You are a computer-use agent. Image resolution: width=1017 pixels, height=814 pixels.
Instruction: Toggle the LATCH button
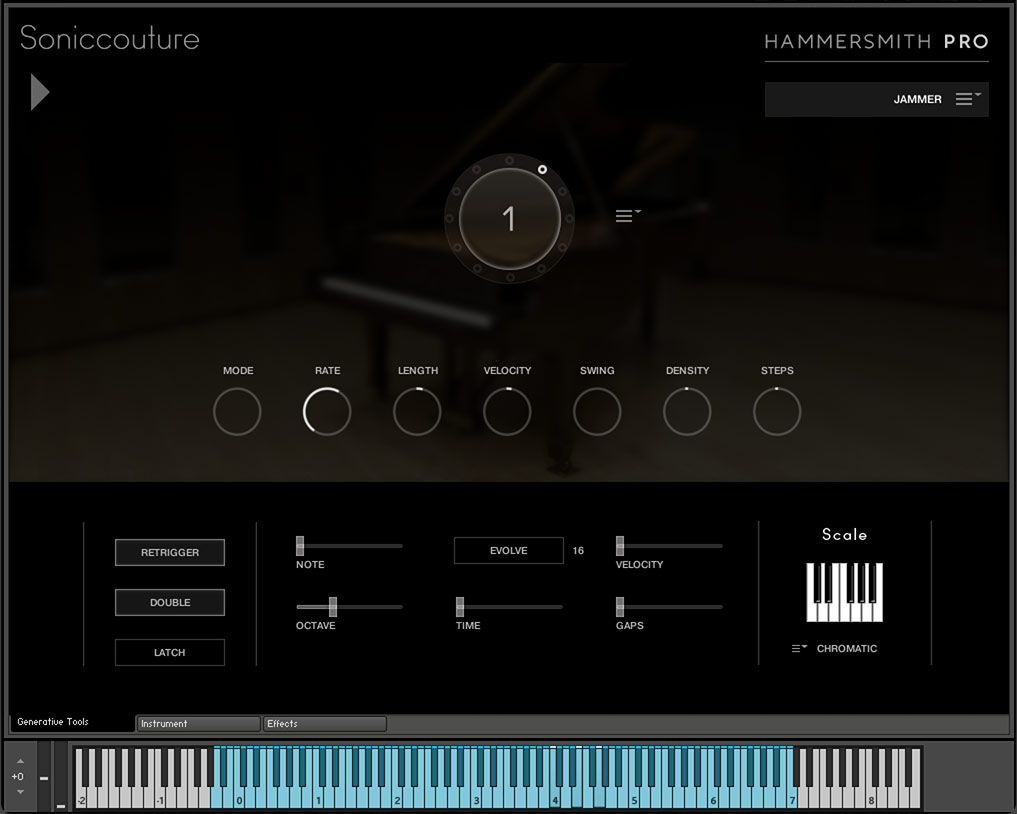click(170, 652)
